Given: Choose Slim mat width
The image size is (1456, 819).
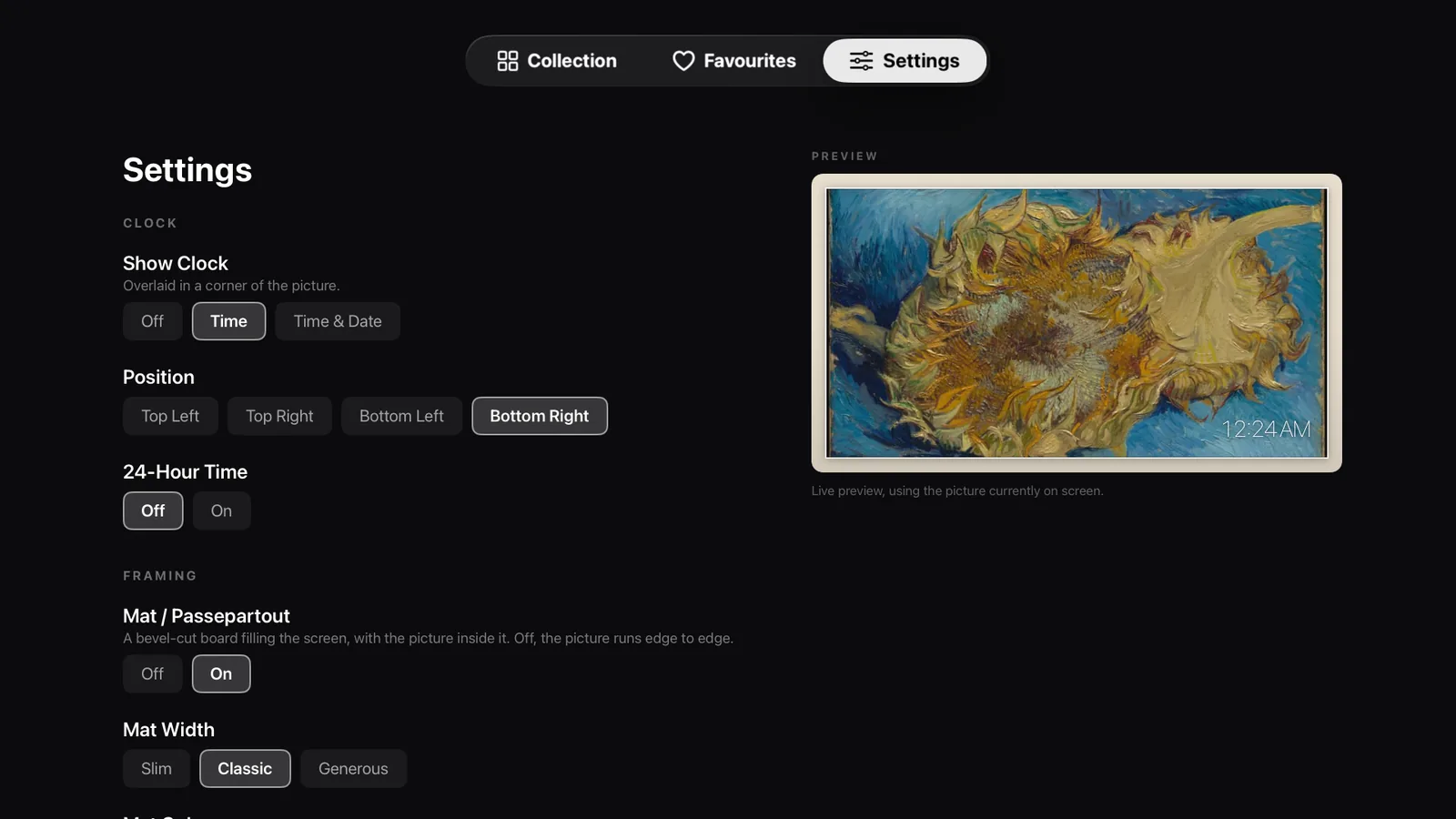Looking at the screenshot, I should pyautogui.click(x=157, y=768).
